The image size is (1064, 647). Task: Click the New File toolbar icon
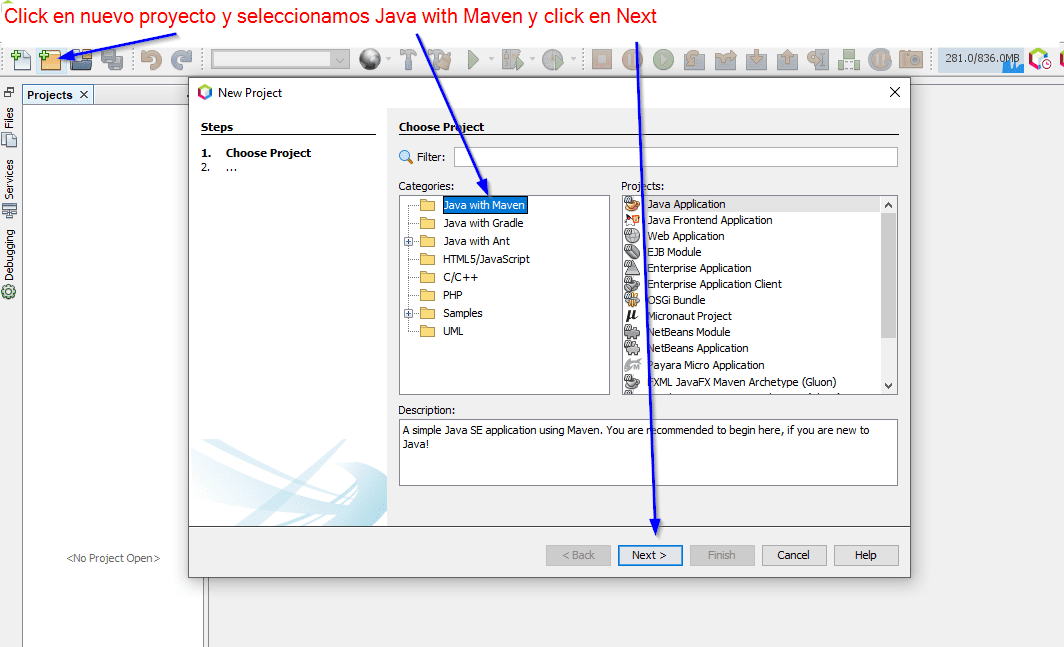click(x=21, y=60)
